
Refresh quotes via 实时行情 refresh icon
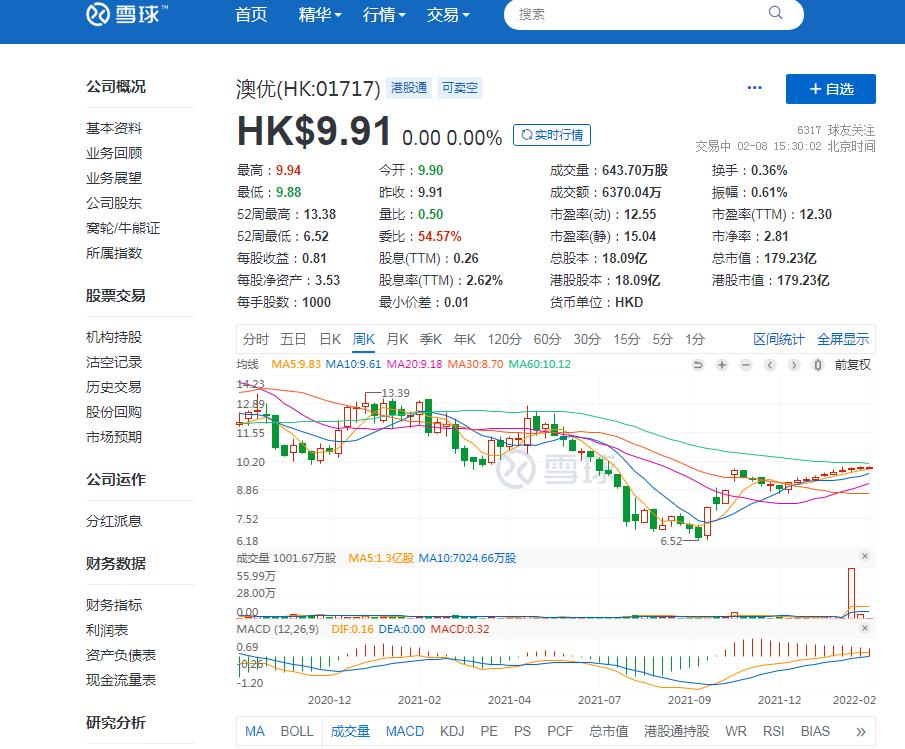tap(526, 134)
